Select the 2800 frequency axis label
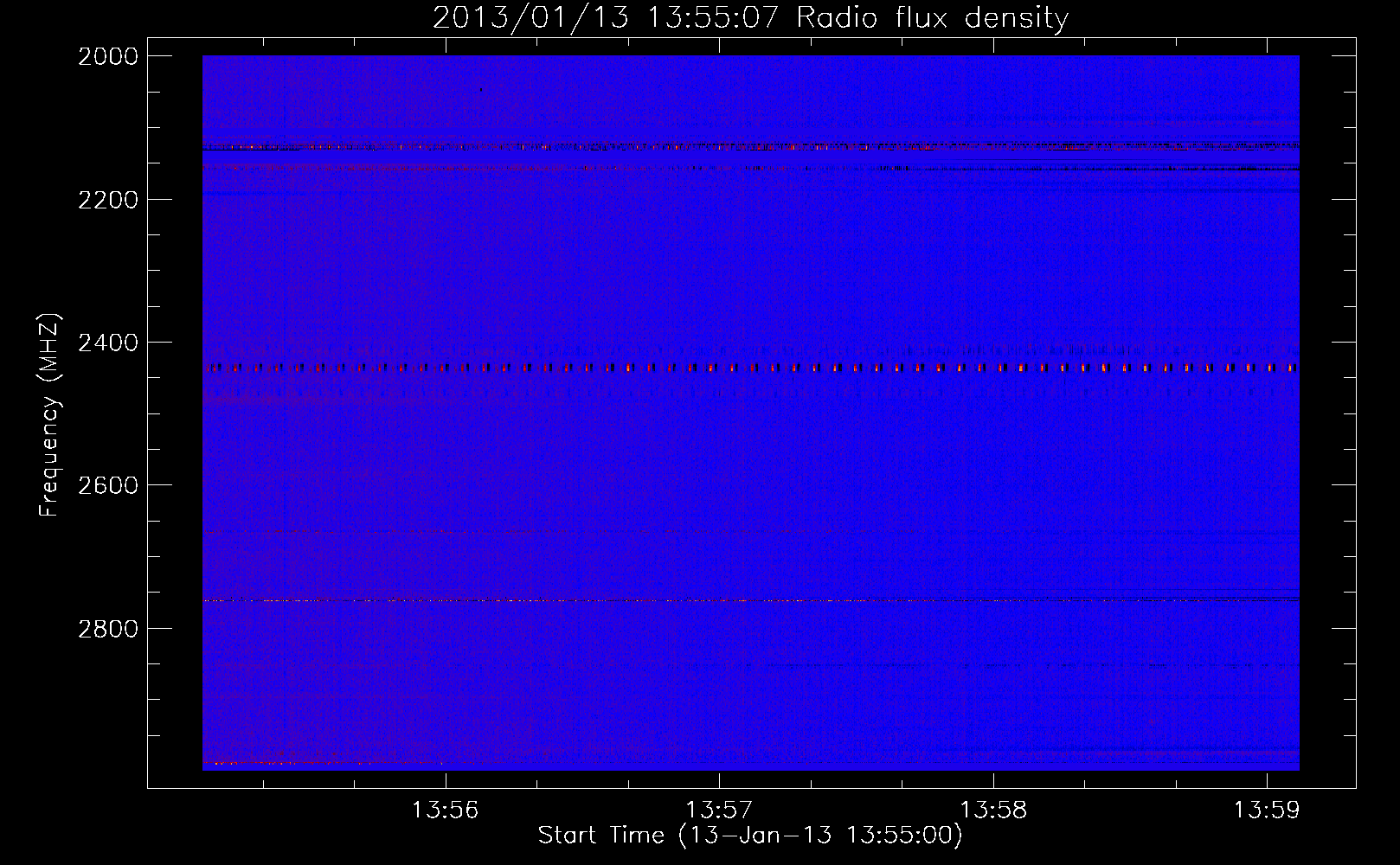Viewport: 1400px width, 865px height. pos(108,629)
